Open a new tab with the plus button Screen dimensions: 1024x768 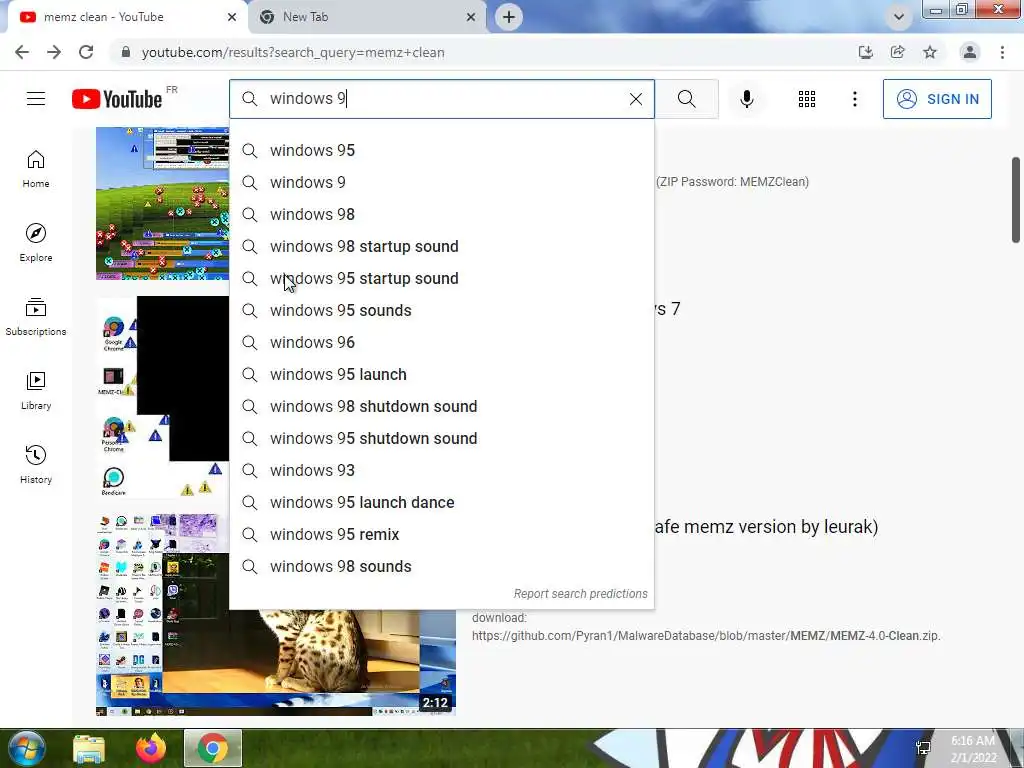(509, 17)
